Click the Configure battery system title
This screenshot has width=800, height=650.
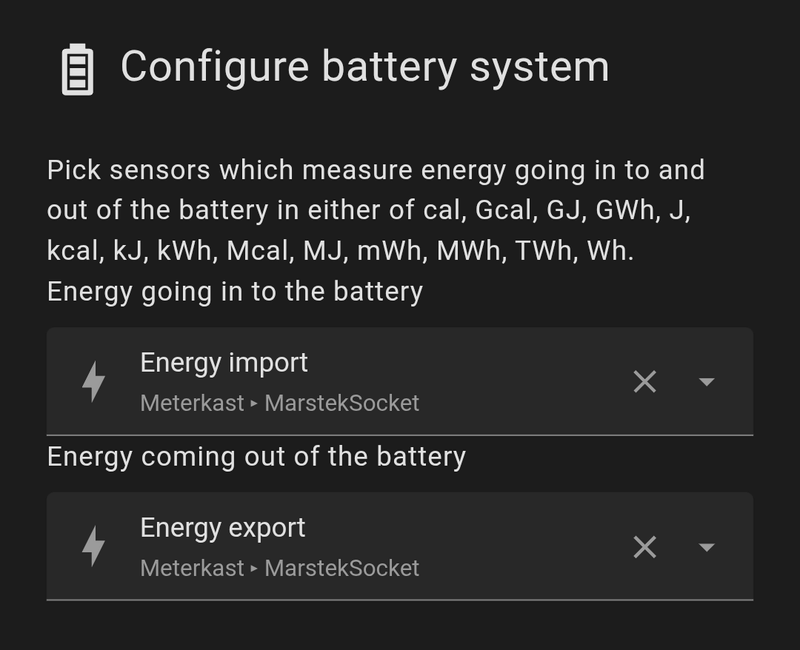coord(364,67)
